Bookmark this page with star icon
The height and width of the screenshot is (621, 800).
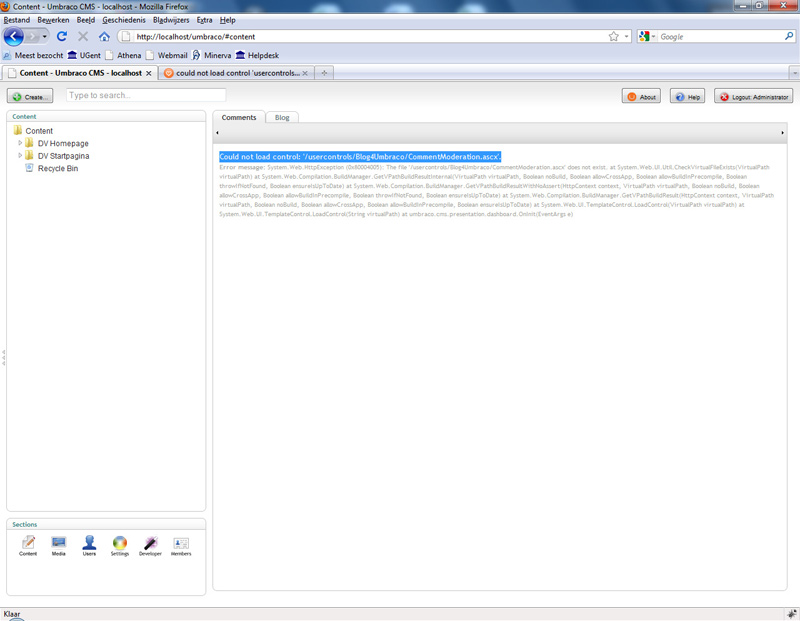pos(613,36)
